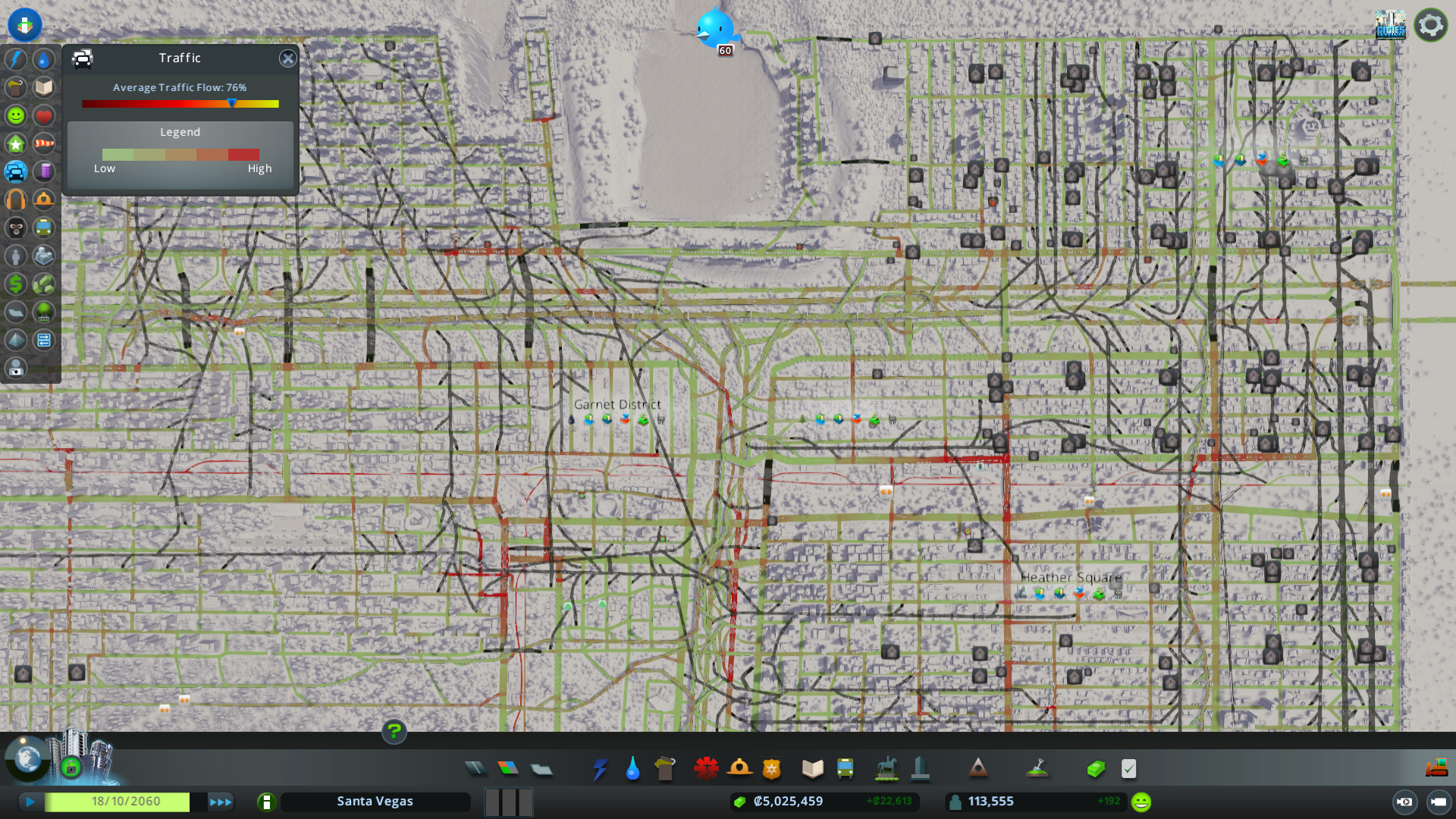Close the Traffic info panel
The width and height of the screenshot is (1456, 819).
(287, 58)
